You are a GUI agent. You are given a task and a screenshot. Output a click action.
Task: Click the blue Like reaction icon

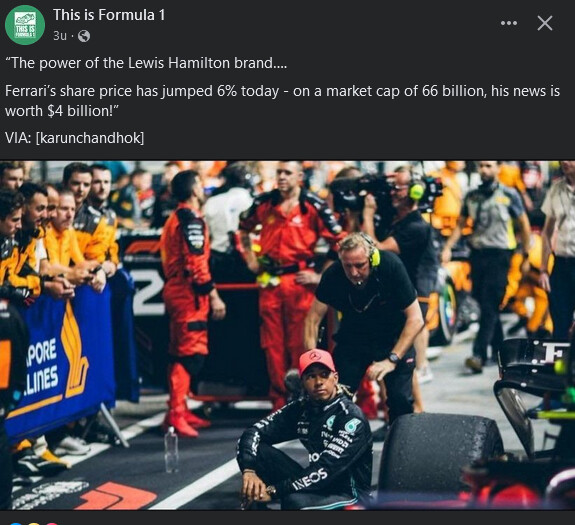click(x=17, y=524)
